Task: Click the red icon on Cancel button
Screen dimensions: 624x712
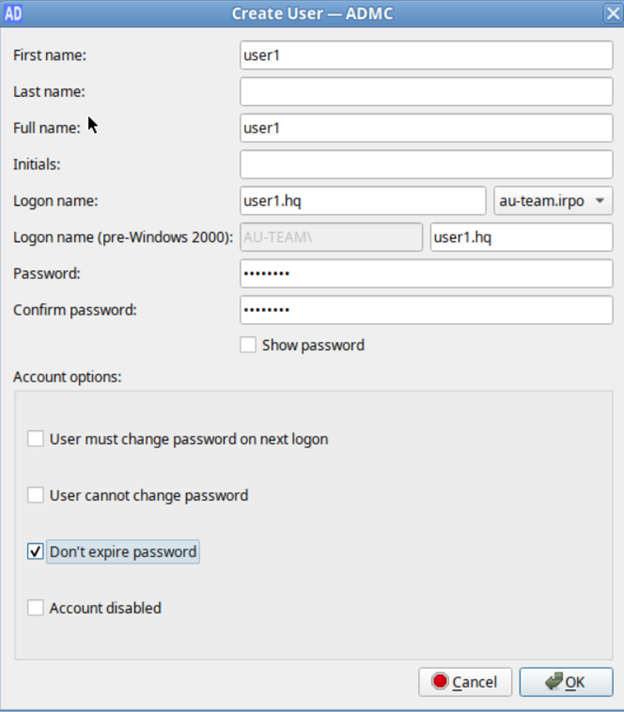Action: pyautogui.click(x=440, y=682)
